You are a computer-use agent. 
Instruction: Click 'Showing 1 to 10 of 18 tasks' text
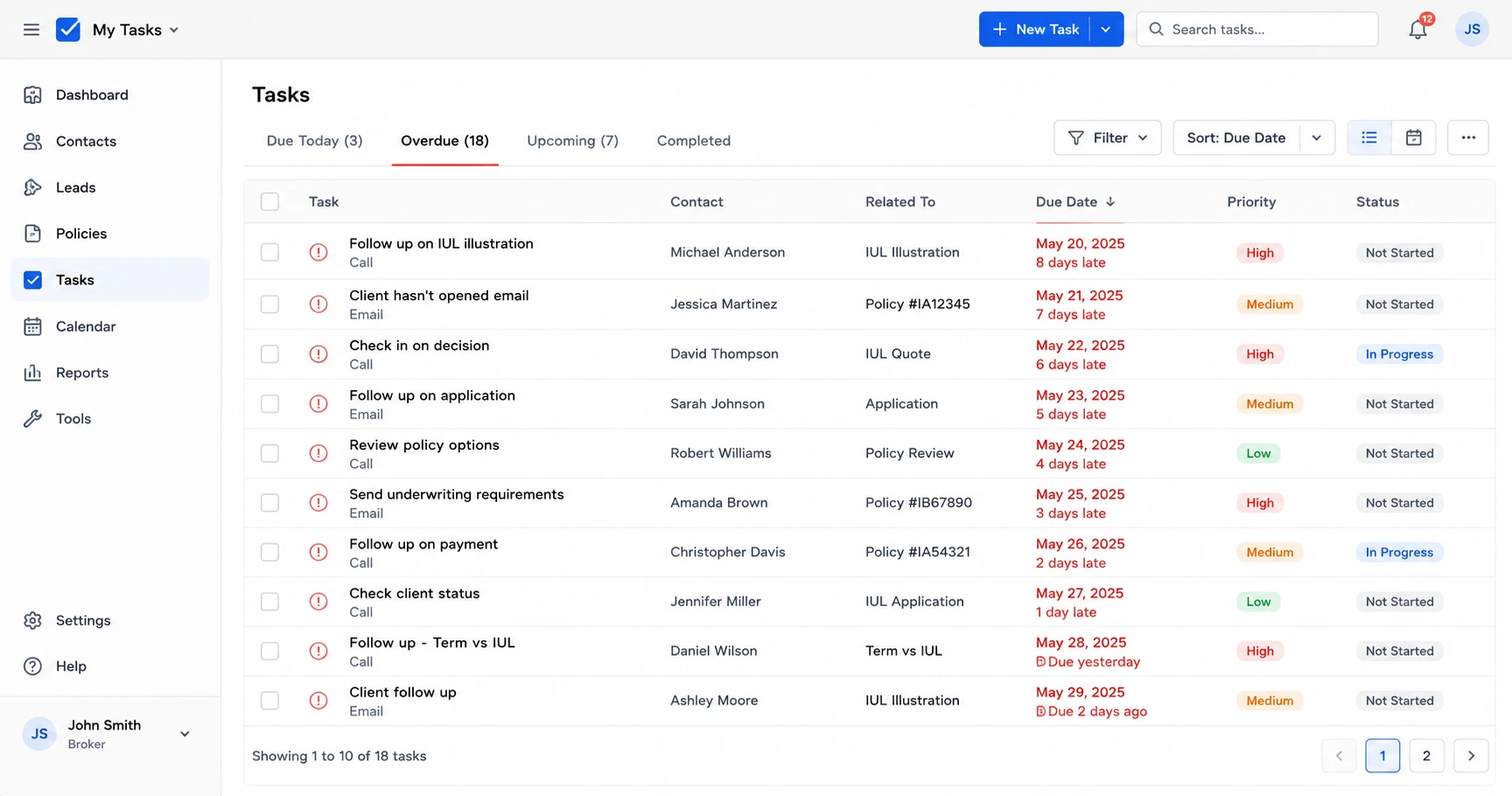pos(339,756)
